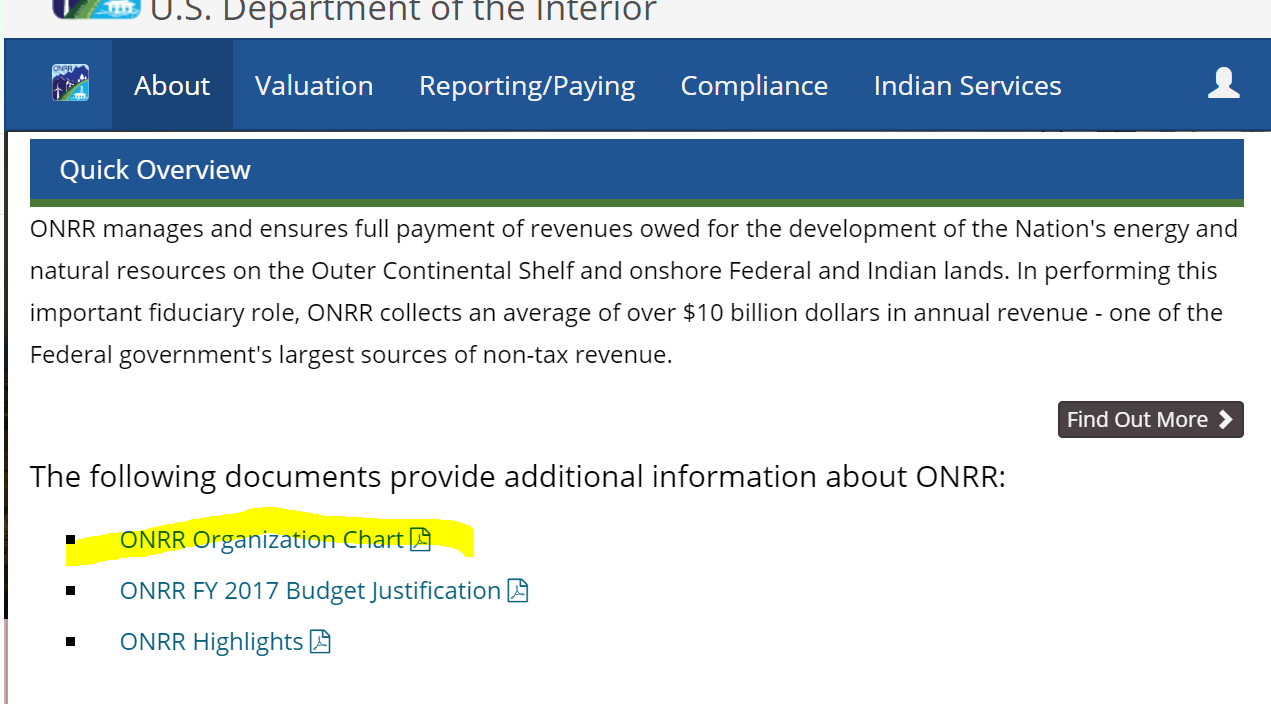1271x704 pixels.
Task: Open the Reporting/Paying section
Action: coord(527,85)
